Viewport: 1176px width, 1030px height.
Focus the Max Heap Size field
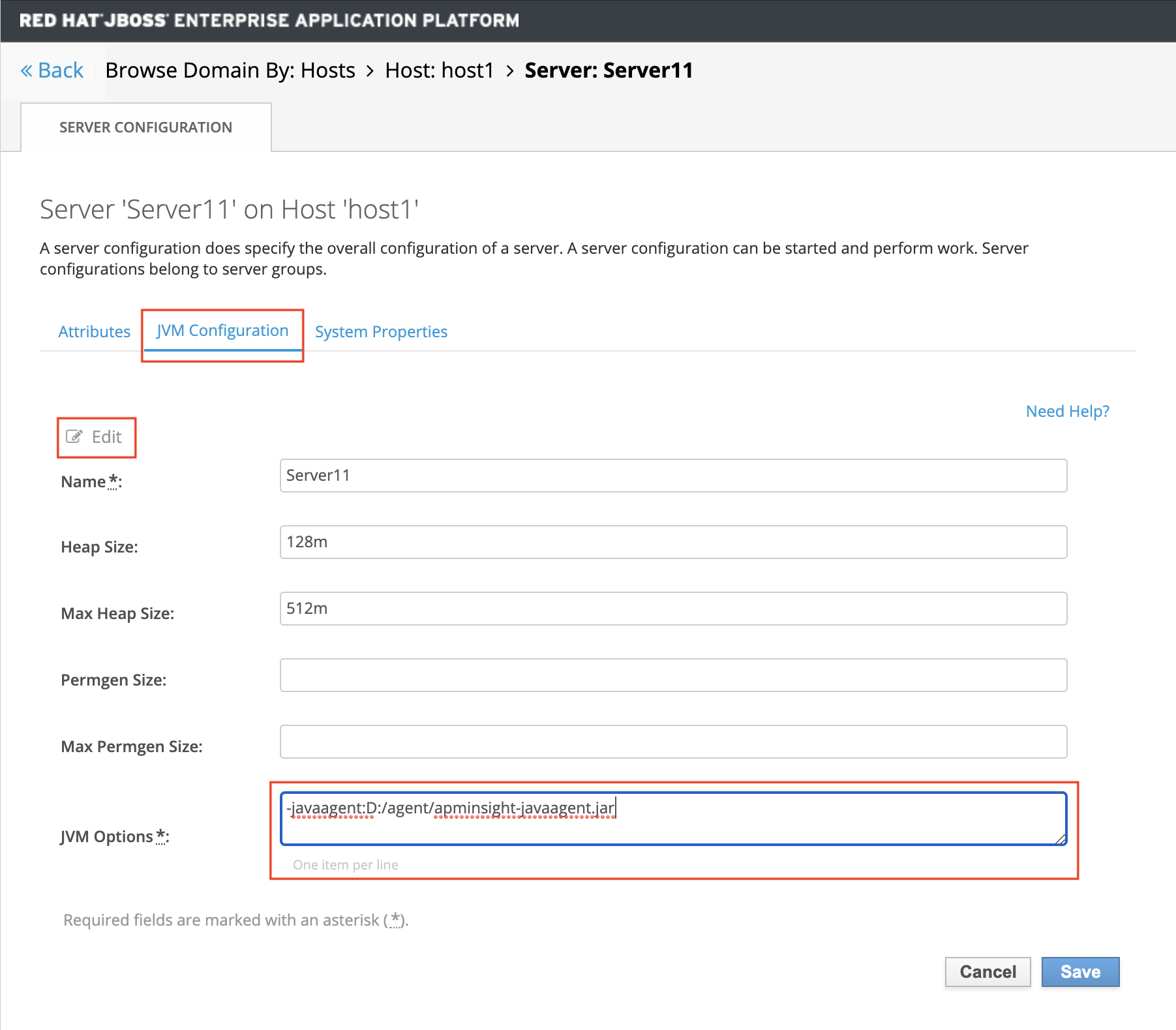click(674, 609)
